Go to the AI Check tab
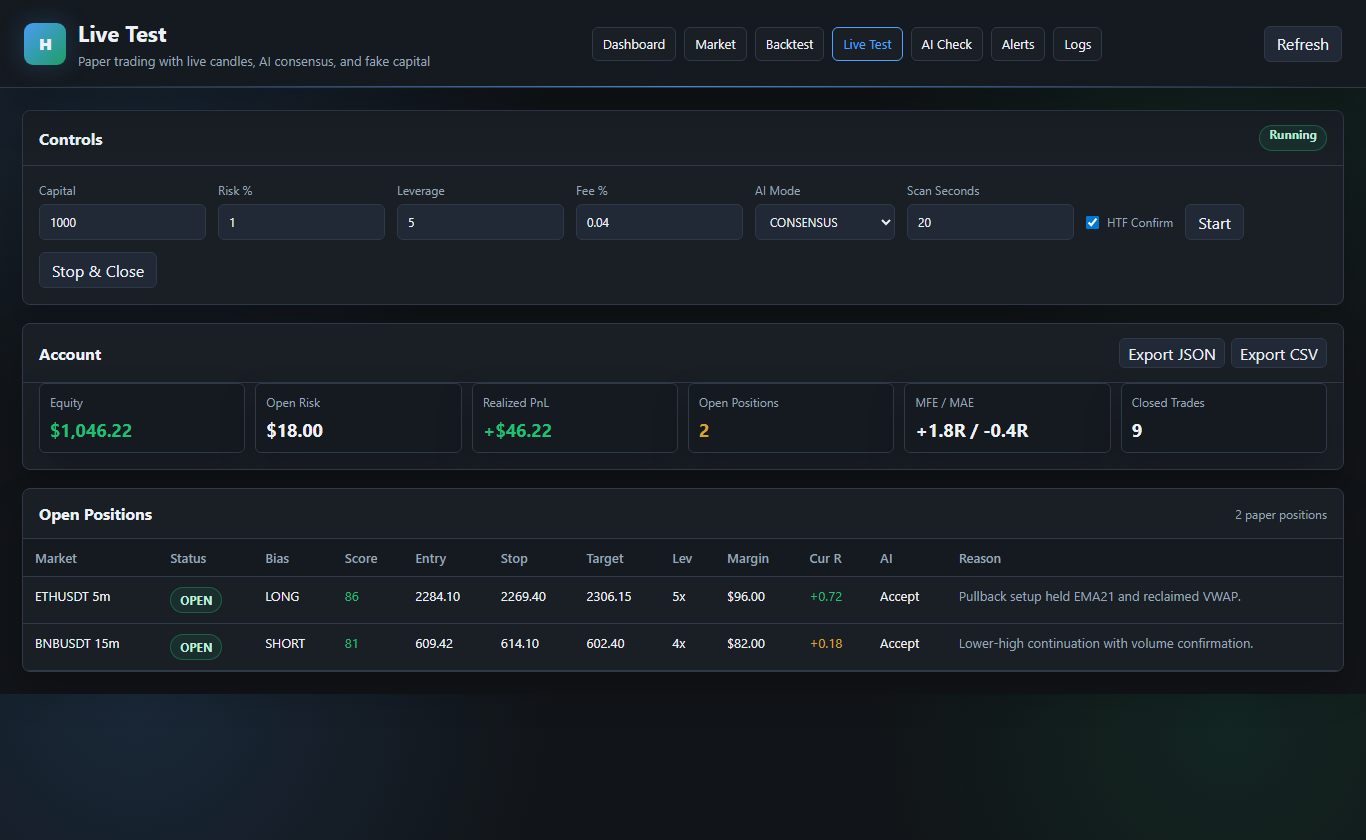1366x840 pixels. click(947, 44)
